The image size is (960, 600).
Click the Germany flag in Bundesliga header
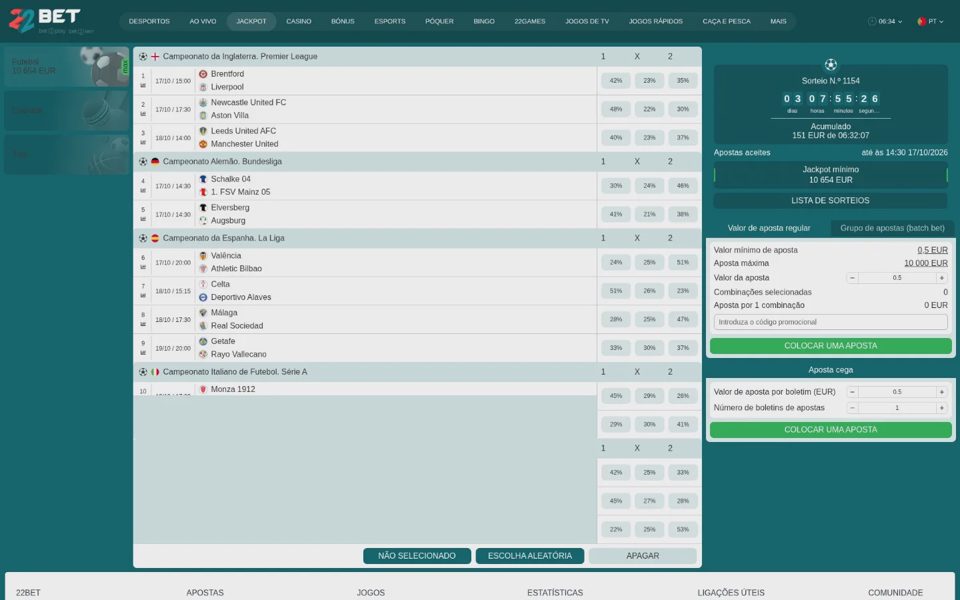tap(155, 162)
